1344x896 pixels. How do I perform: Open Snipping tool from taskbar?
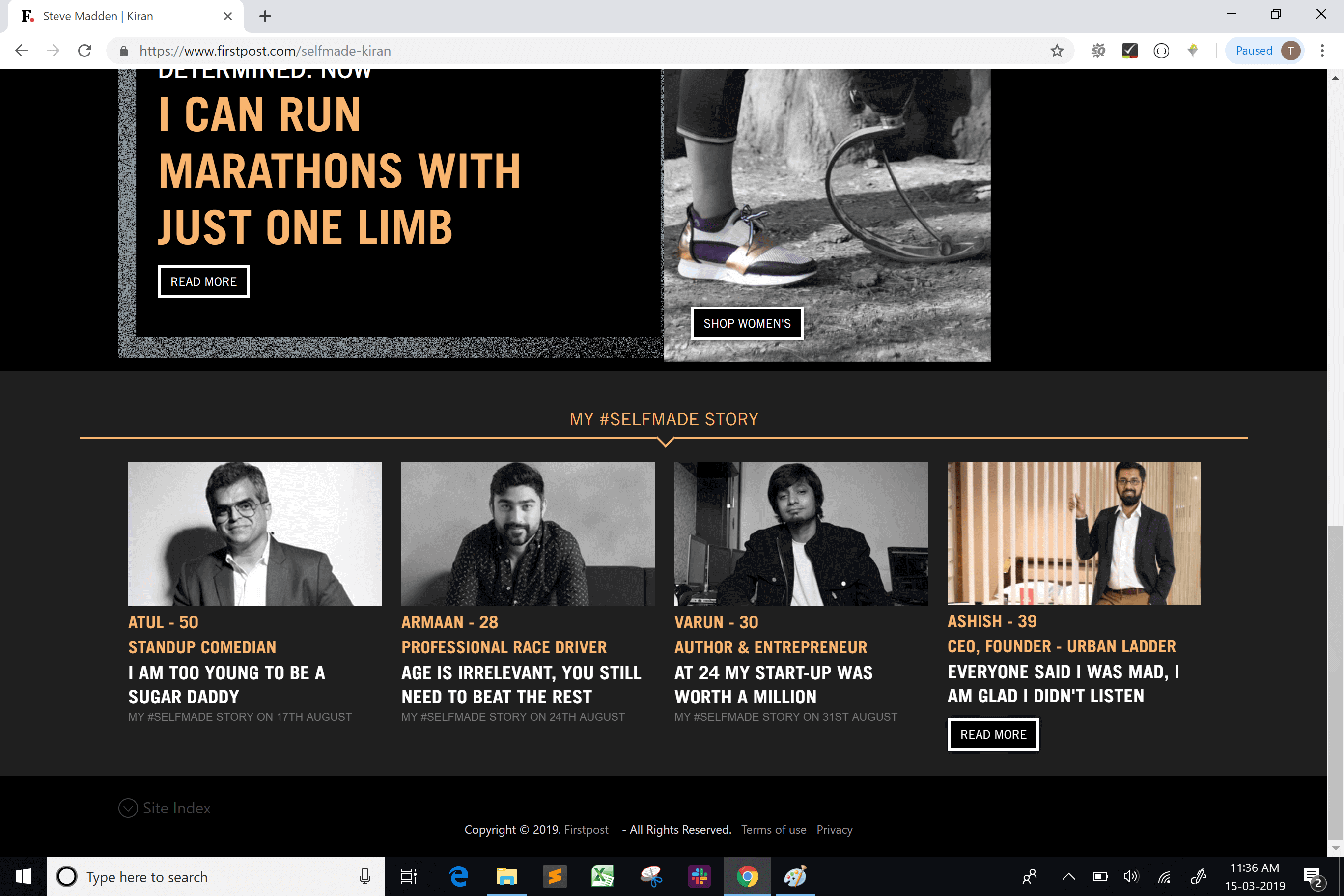pos(651,876)
